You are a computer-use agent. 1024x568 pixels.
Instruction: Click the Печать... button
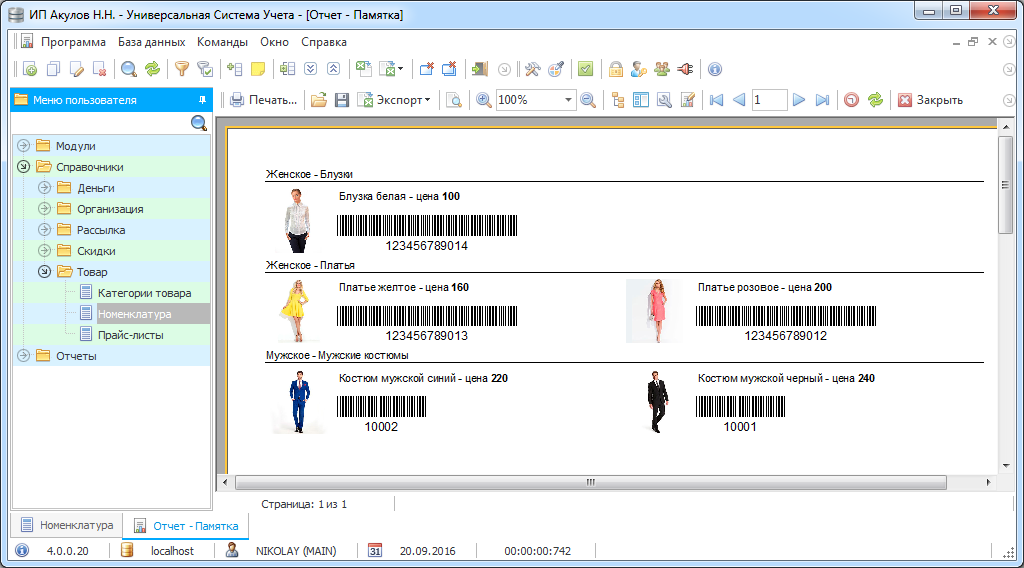coord(264,100)
